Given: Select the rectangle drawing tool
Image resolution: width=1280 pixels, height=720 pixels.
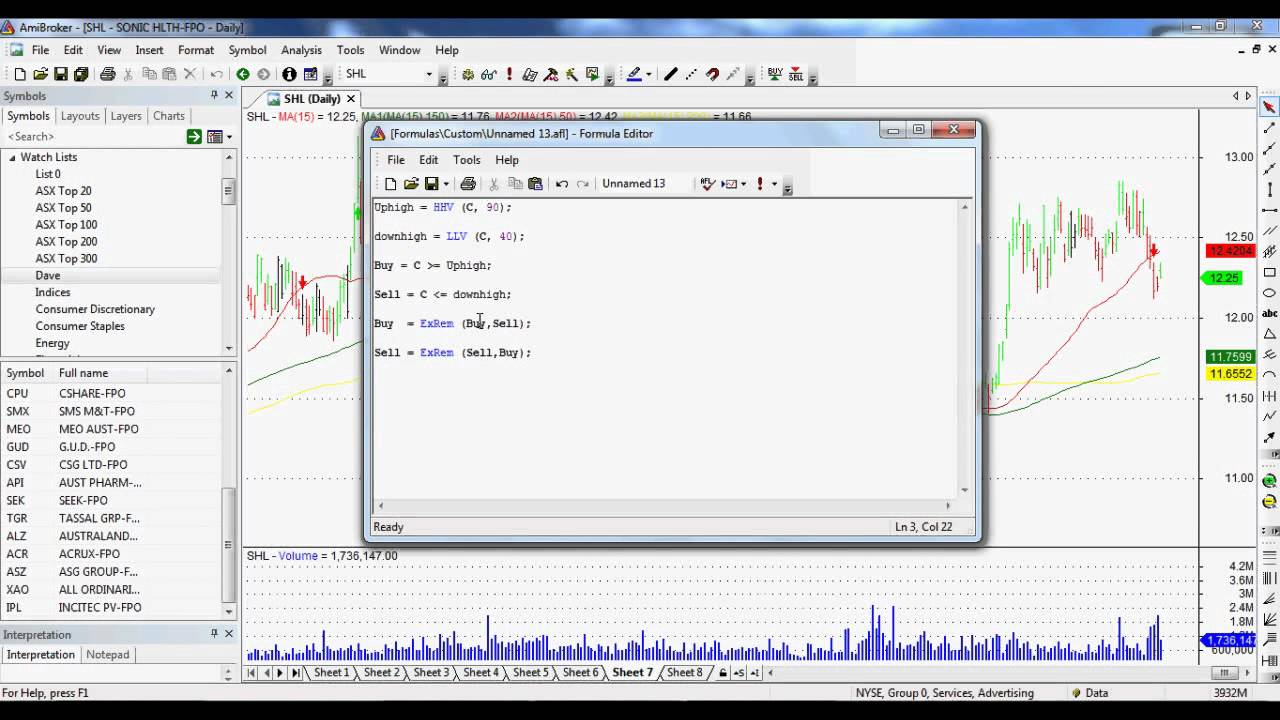Looking at the screenshot, I should (1270, 272).
